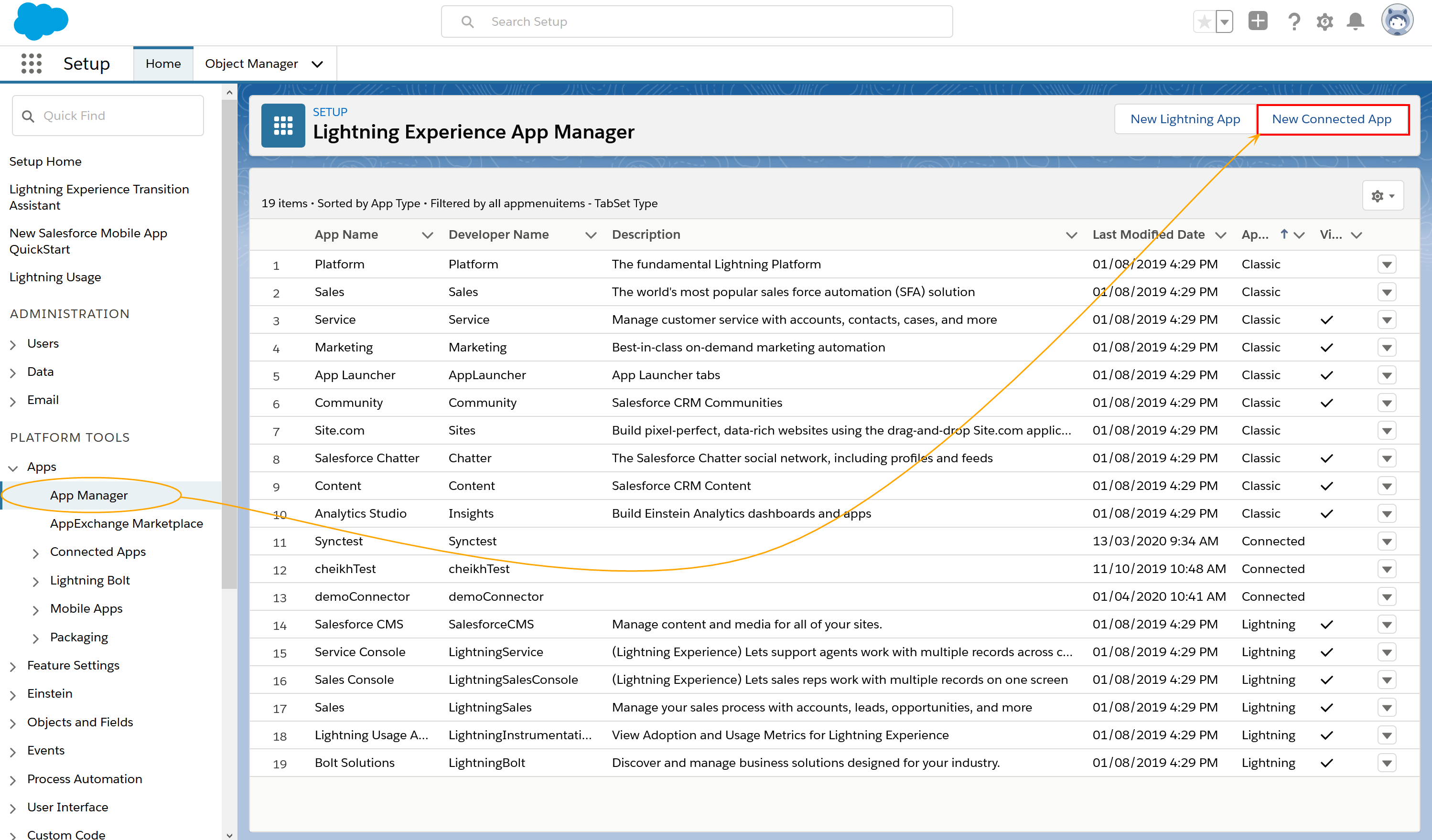Open the App Launcher waffle icon

(x=31, y=64)
